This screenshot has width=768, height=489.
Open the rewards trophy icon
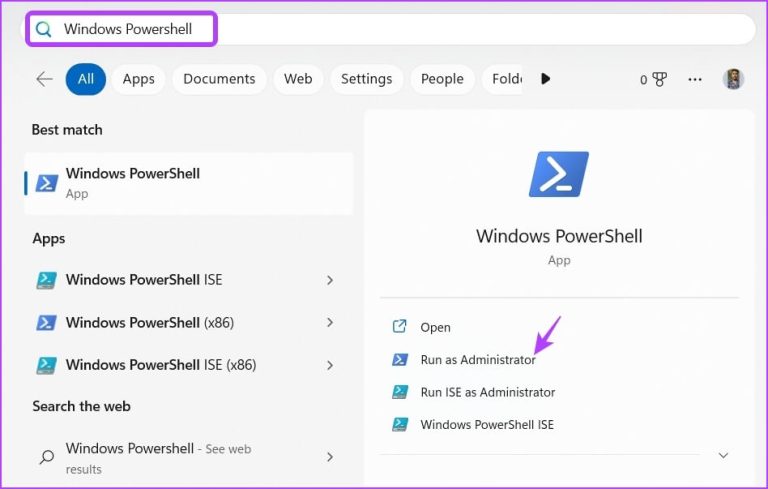[x=660, y=79]
